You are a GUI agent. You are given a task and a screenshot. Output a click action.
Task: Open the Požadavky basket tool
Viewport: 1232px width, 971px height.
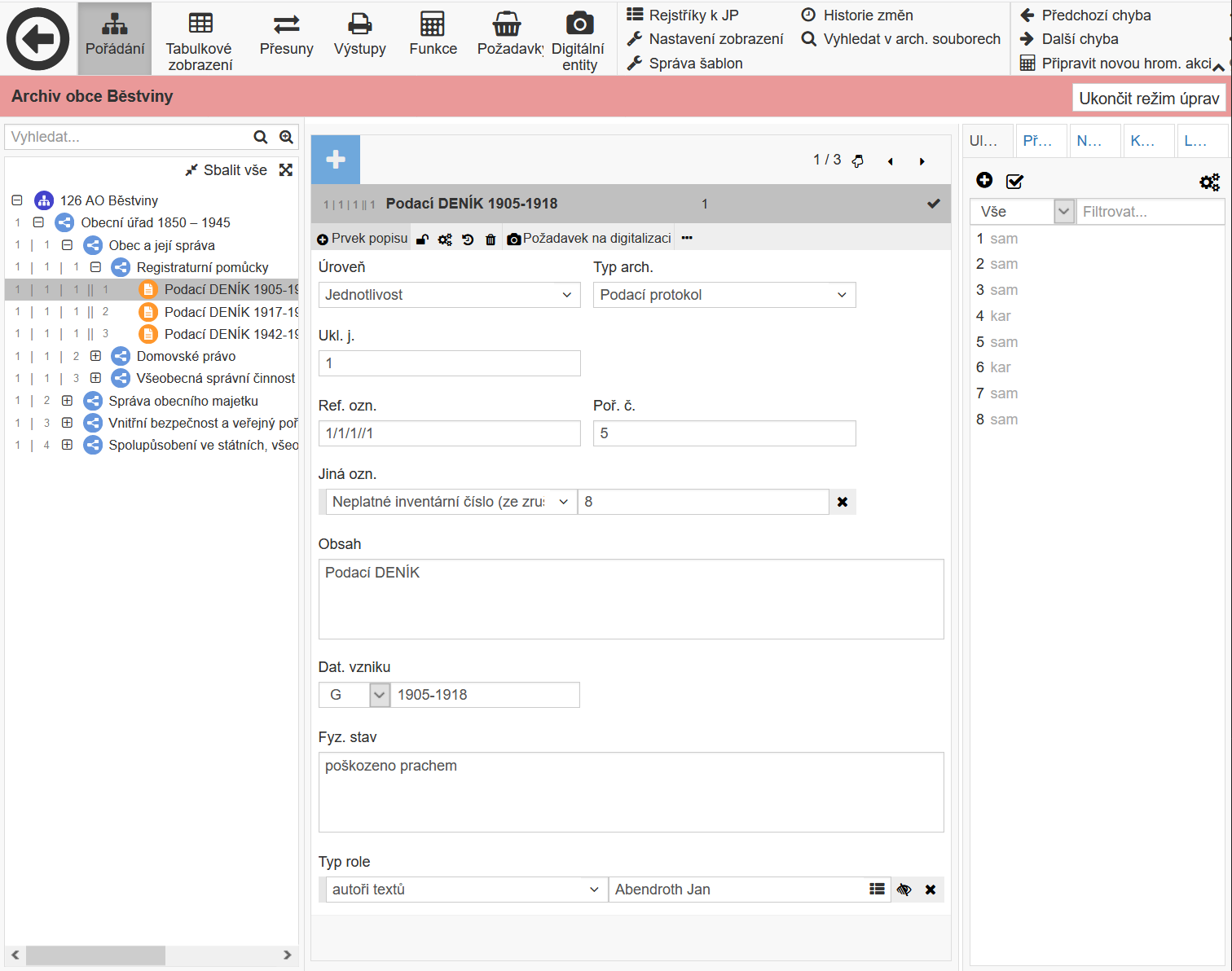tap(508, 37)
